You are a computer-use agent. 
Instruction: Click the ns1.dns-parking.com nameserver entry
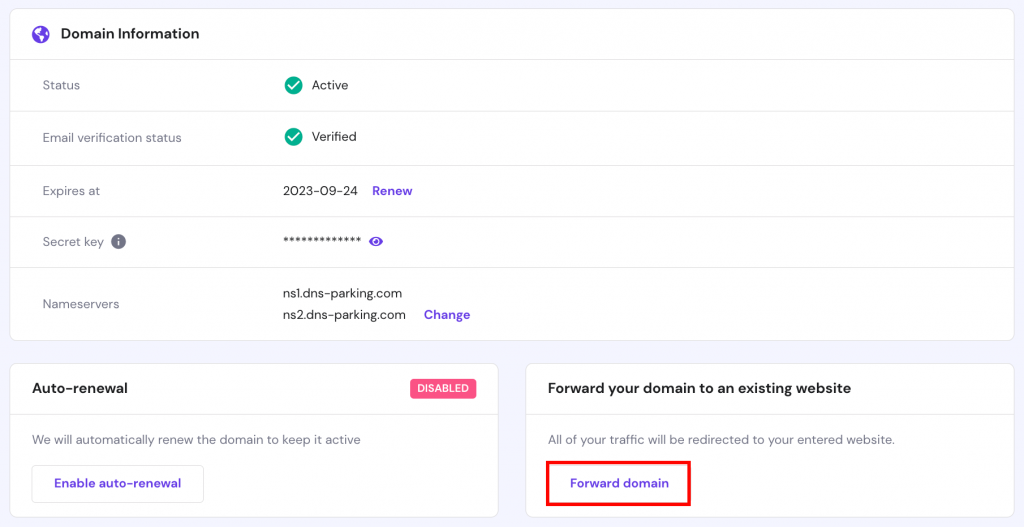click(342, 294)
